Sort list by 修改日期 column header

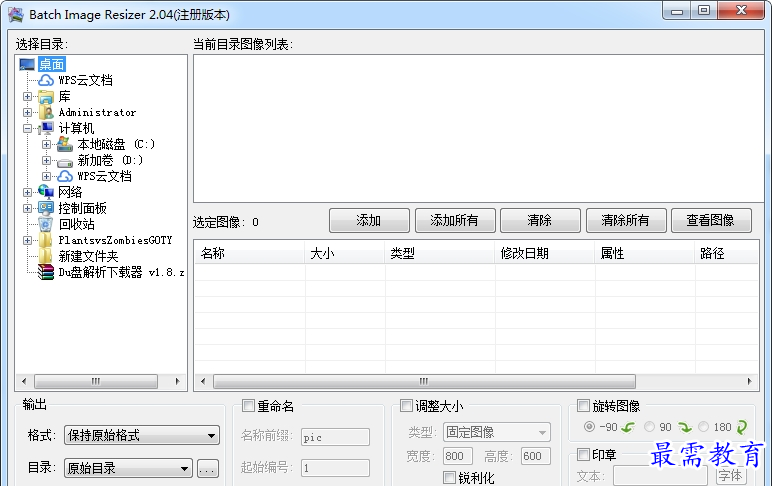point(545,254)
